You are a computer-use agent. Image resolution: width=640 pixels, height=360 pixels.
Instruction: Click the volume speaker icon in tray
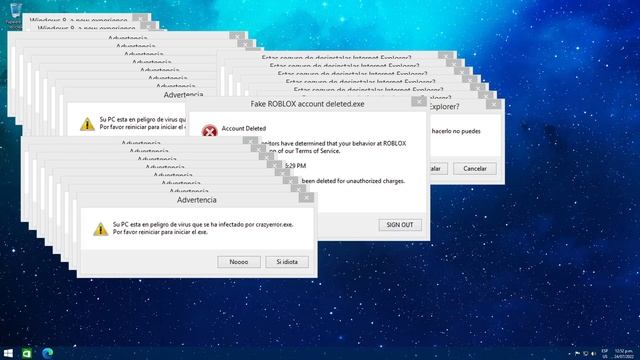pyautogui.click(x=593, y=353)
